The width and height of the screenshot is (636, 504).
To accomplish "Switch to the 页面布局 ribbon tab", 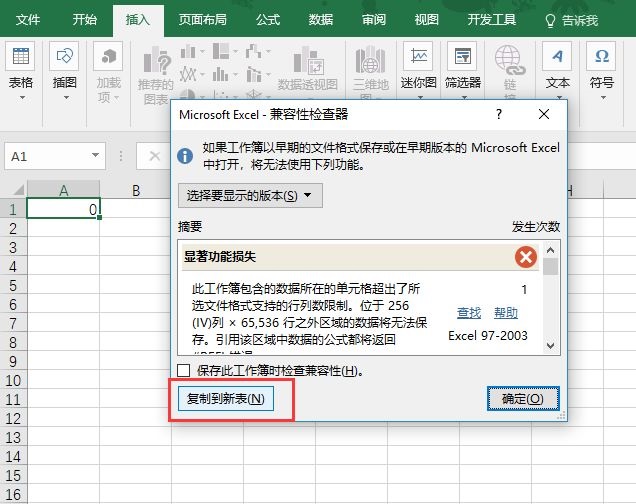I will (202, 20).
